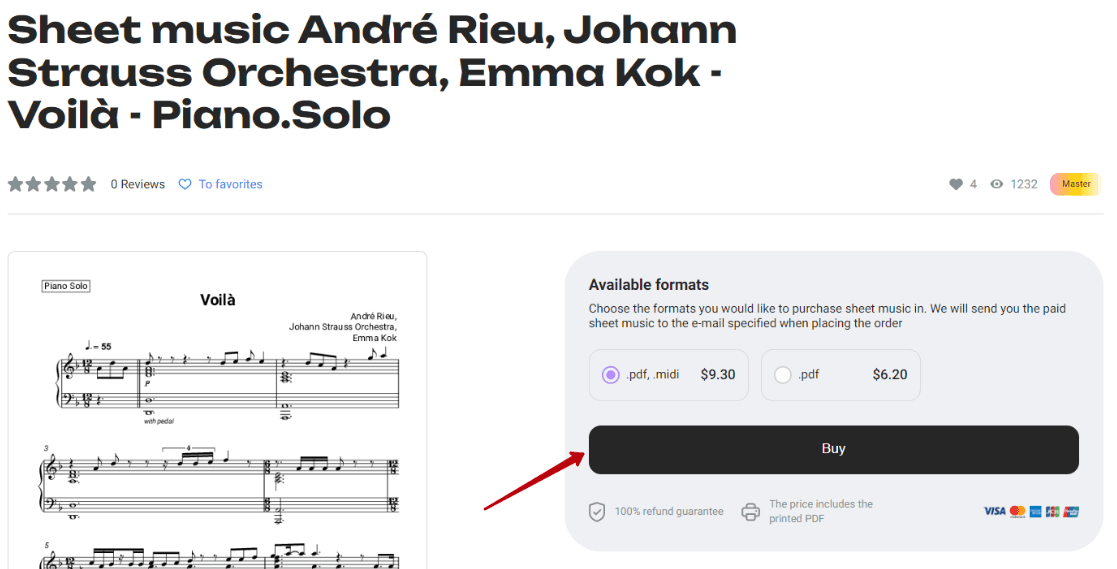Click the eye views icon
This screenshot has width=1117, height=569.
pos(997,184)
